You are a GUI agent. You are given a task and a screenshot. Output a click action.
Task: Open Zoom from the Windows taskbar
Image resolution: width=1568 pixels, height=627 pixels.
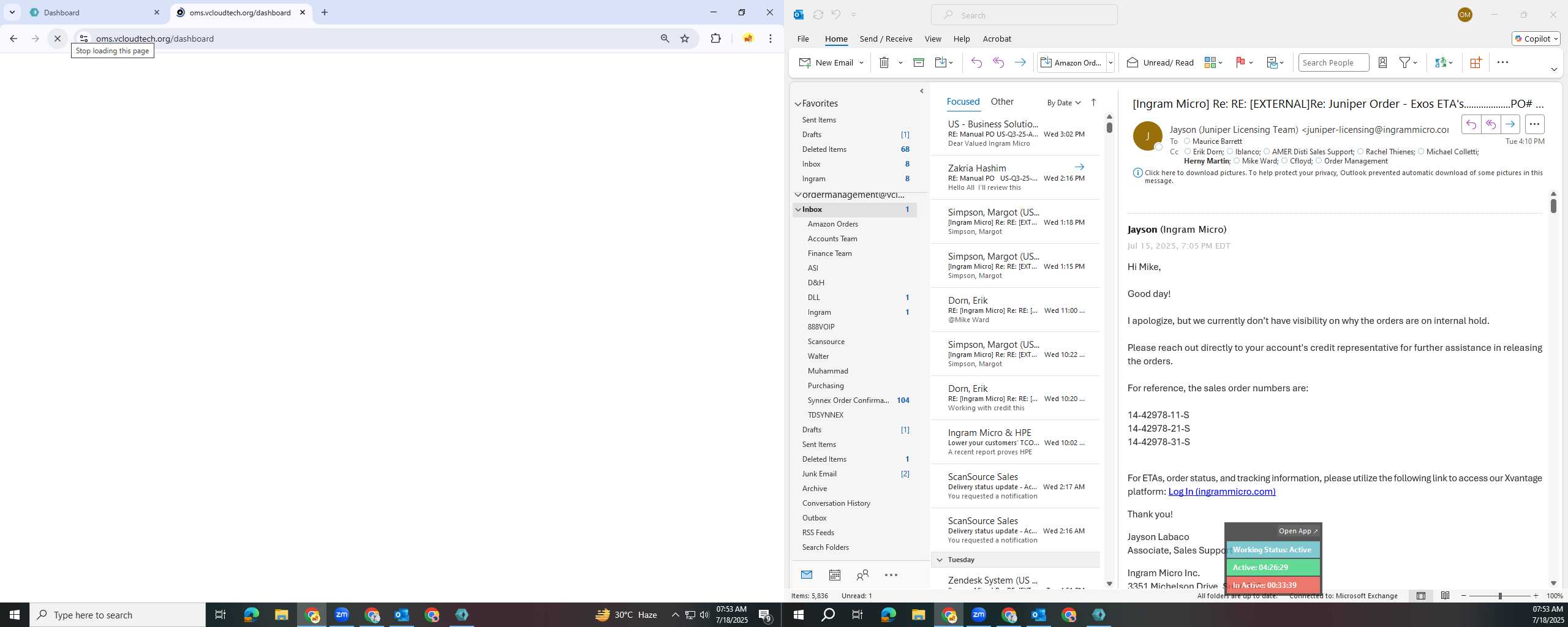[x=342, y=615]
